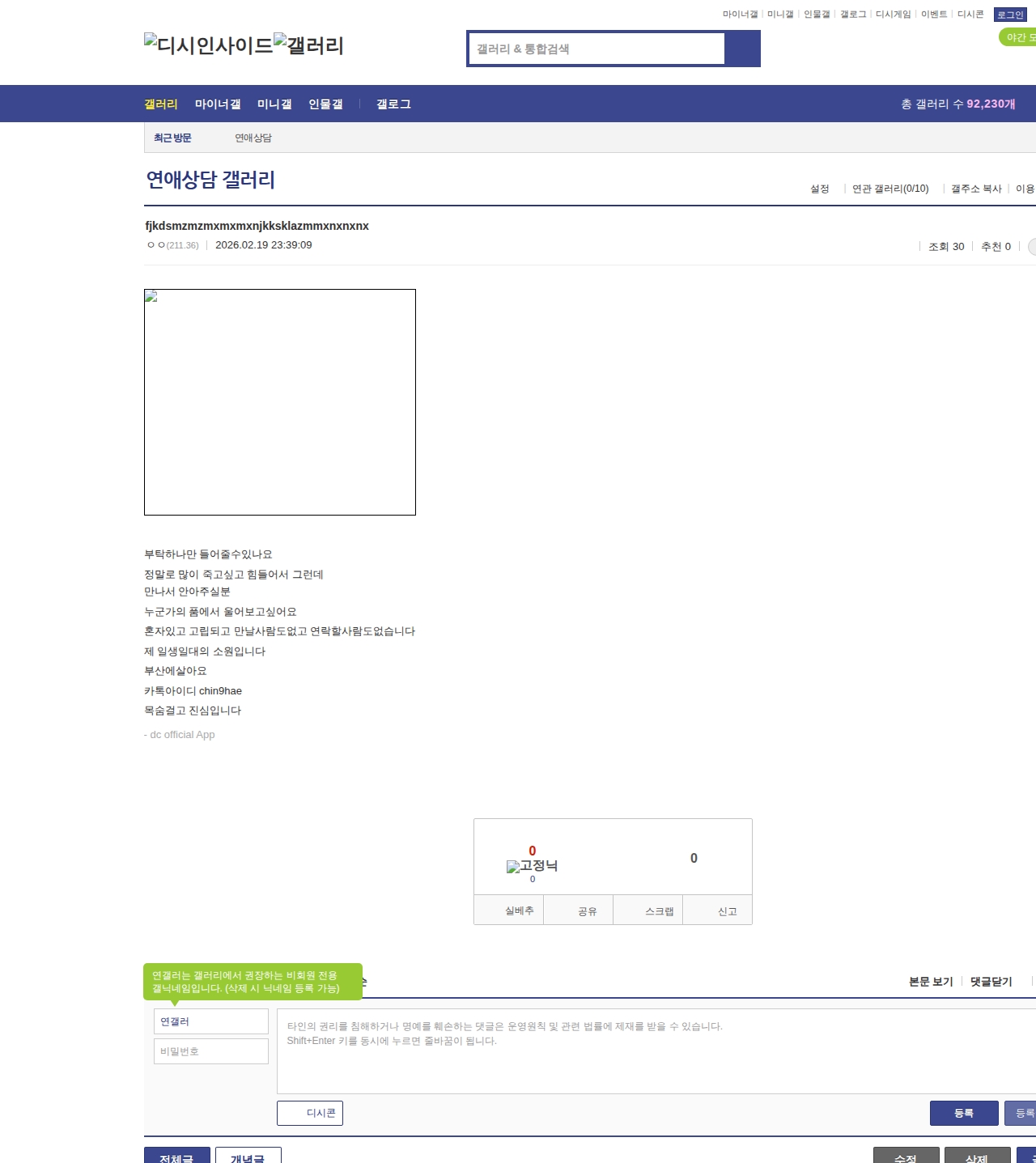Switch to the 개념글 list tab
This screenshot has width=1036, height=1163.
point(248,1156)
